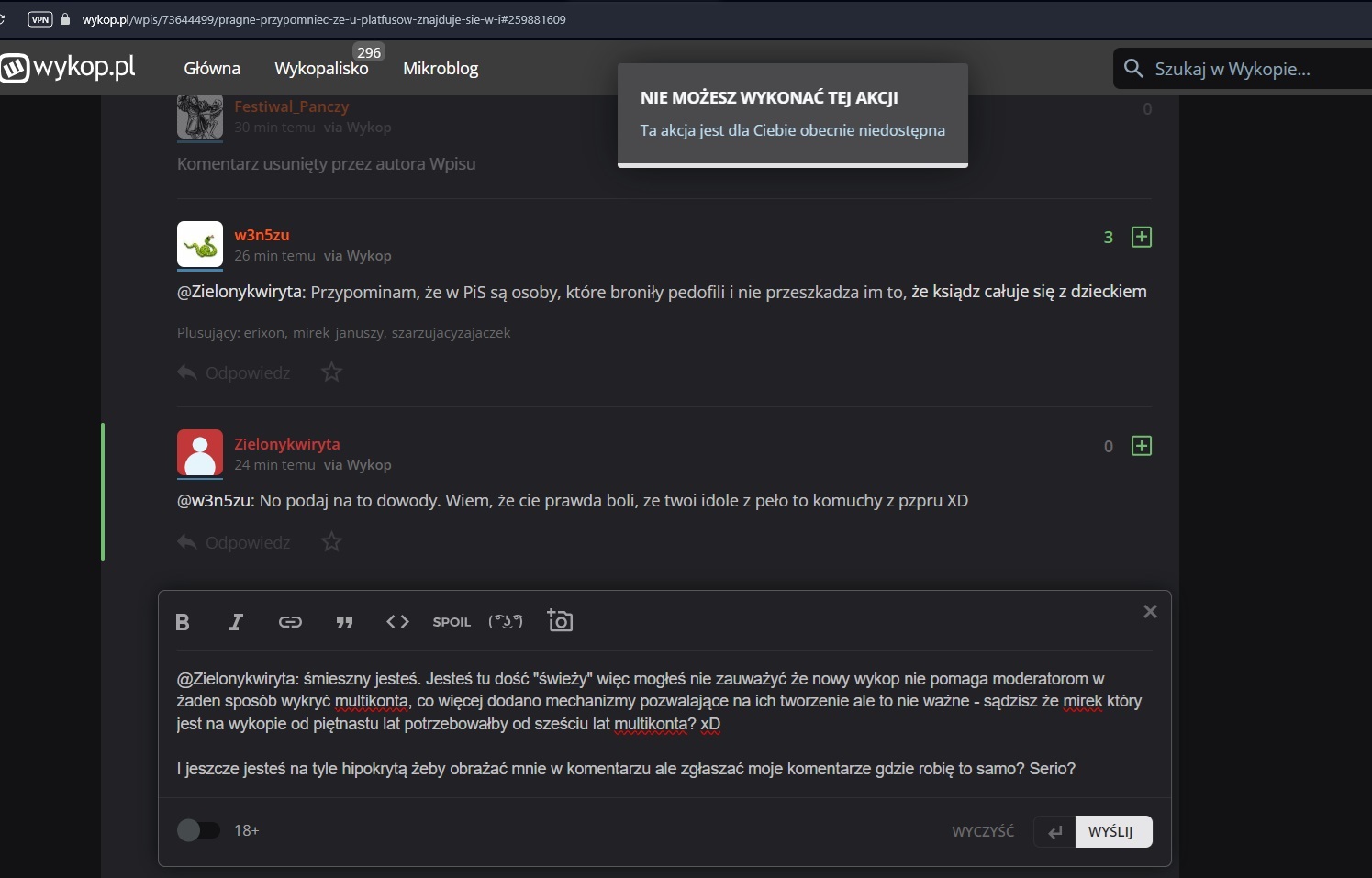
Task: Toggle the 18+ content switch
Action: 198,830
